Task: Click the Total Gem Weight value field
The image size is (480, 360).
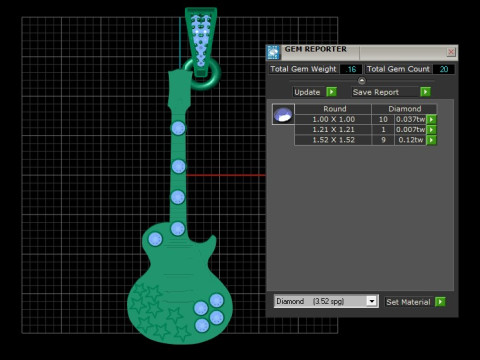Action: [x=351, y=69]
